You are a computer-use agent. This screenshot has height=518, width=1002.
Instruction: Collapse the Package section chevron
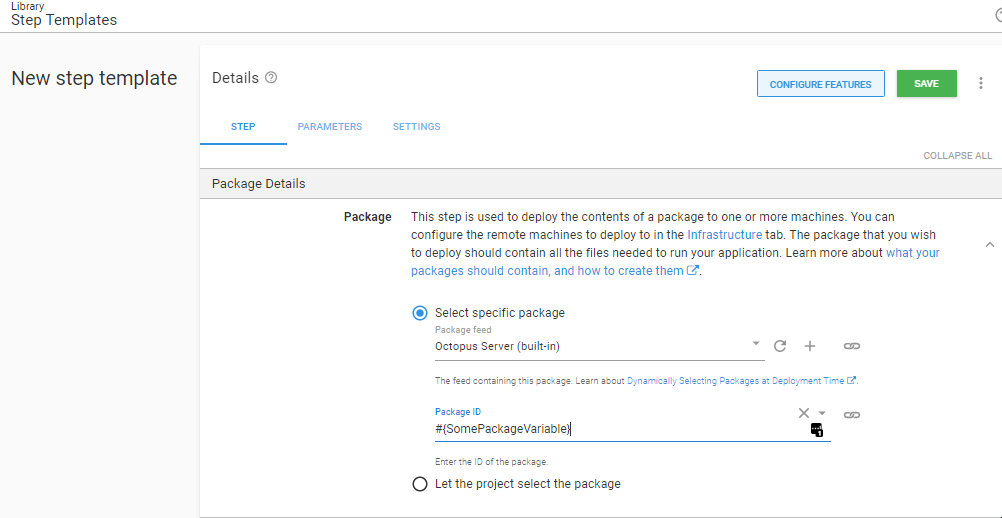pyautogui.click(x=990, y=245)
